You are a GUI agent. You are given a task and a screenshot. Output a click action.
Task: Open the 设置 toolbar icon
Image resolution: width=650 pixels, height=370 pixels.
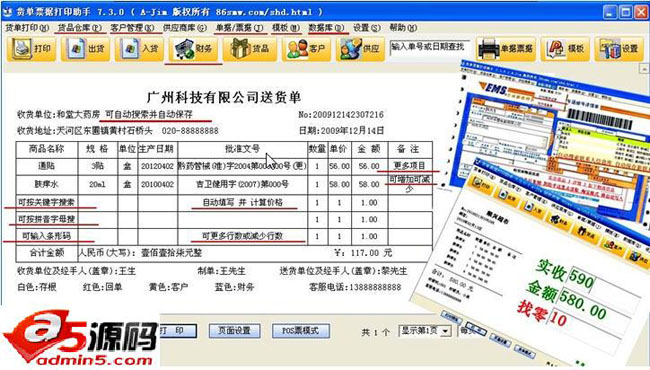click(x=619, y=49)
